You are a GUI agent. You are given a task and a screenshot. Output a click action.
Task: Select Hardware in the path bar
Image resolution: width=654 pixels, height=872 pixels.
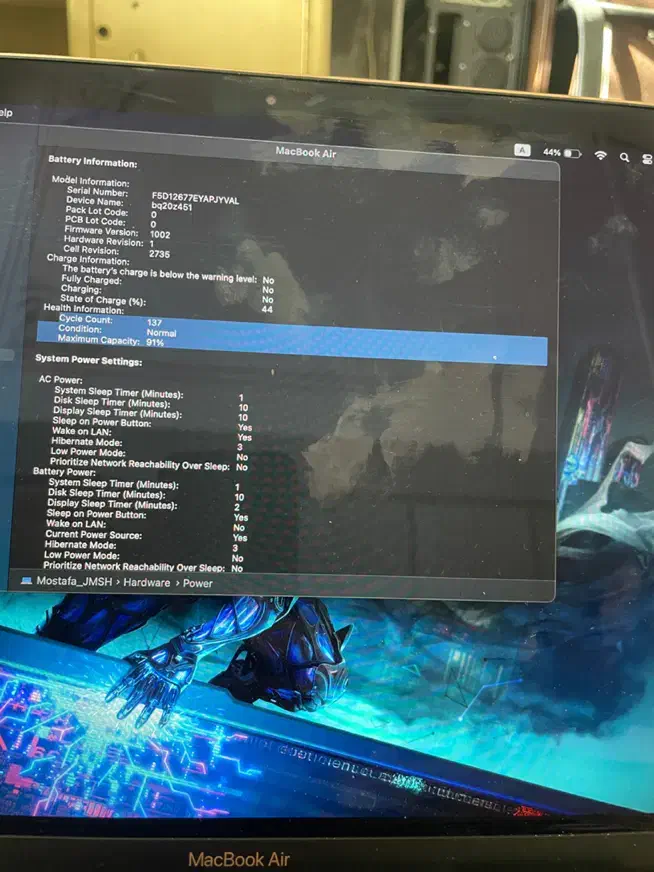(146, 582)
